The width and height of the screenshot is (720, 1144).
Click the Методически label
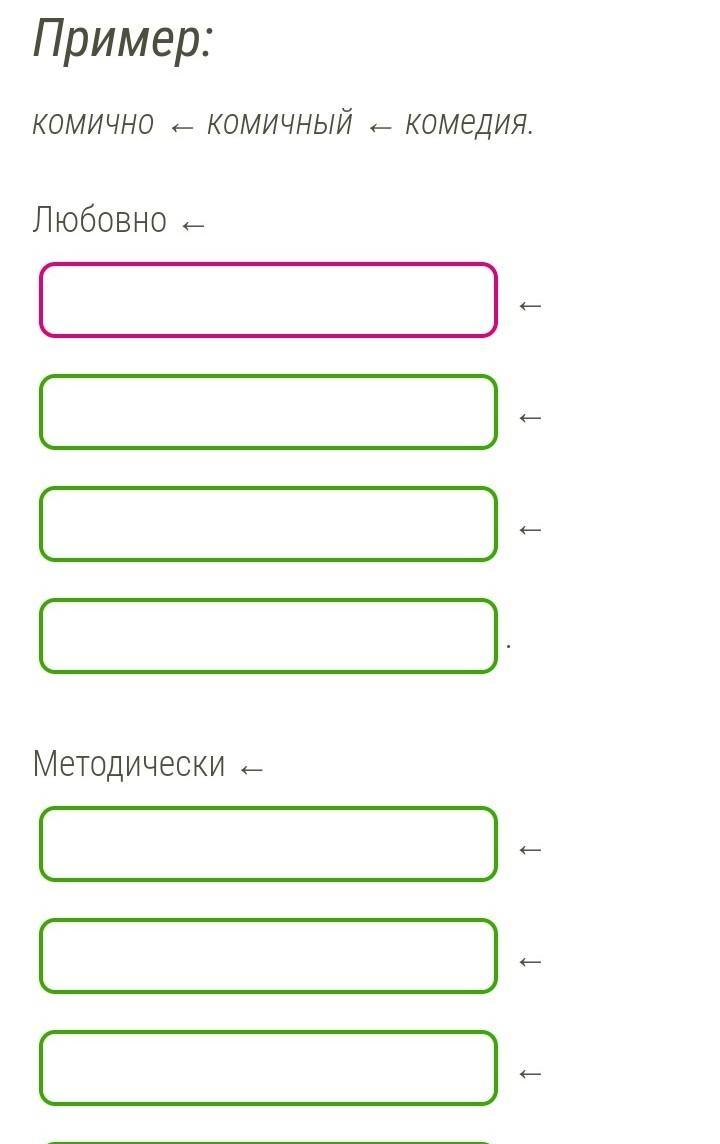click(129, 765)
